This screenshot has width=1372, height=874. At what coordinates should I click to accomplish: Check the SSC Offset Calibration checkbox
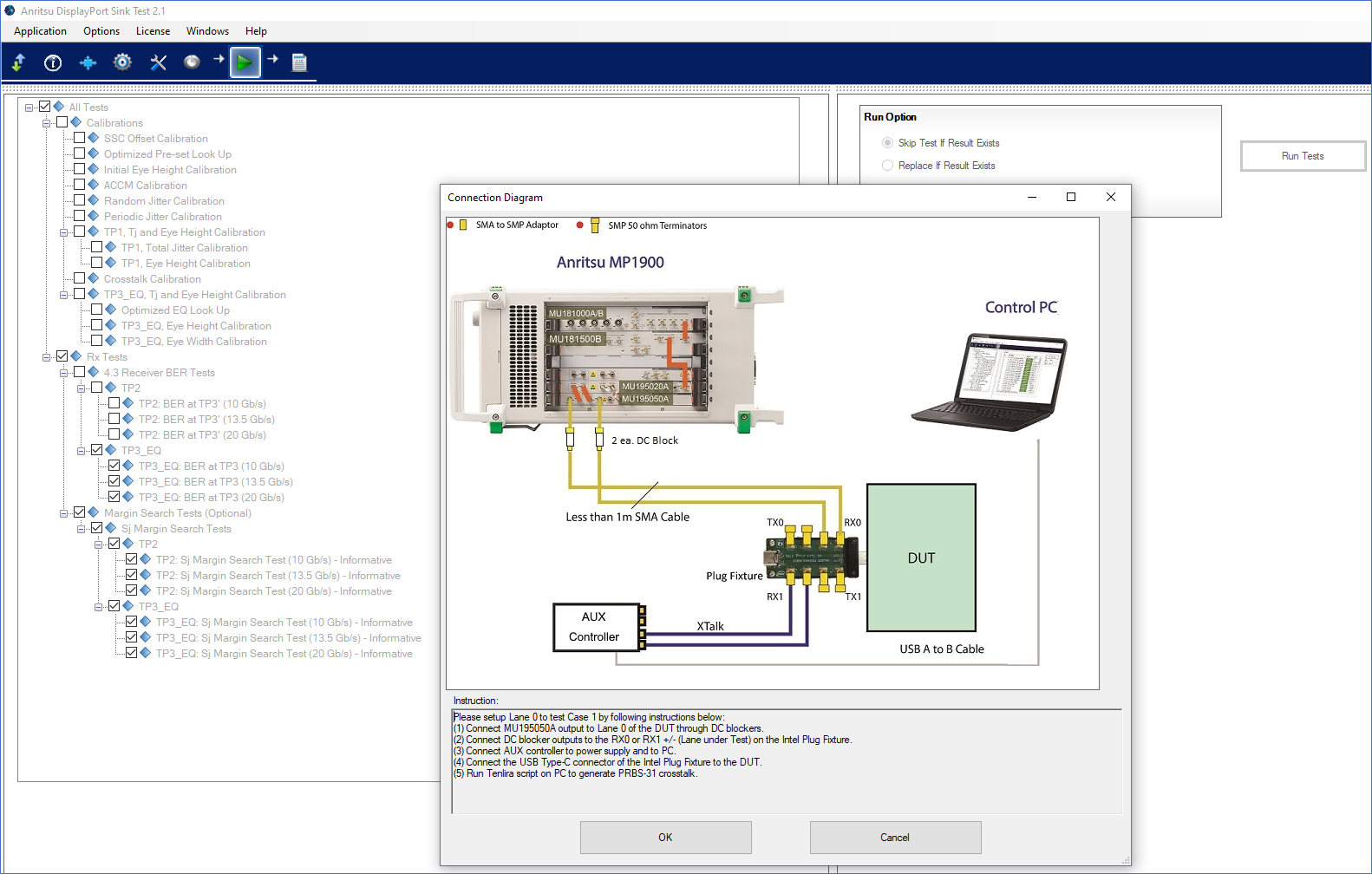coord(80,138)
